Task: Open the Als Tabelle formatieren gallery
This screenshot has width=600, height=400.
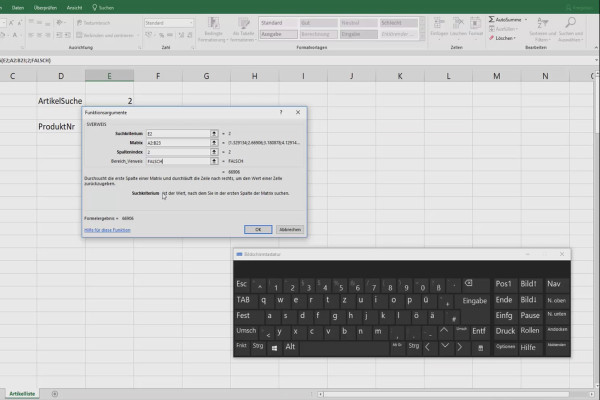Action: 243,29
